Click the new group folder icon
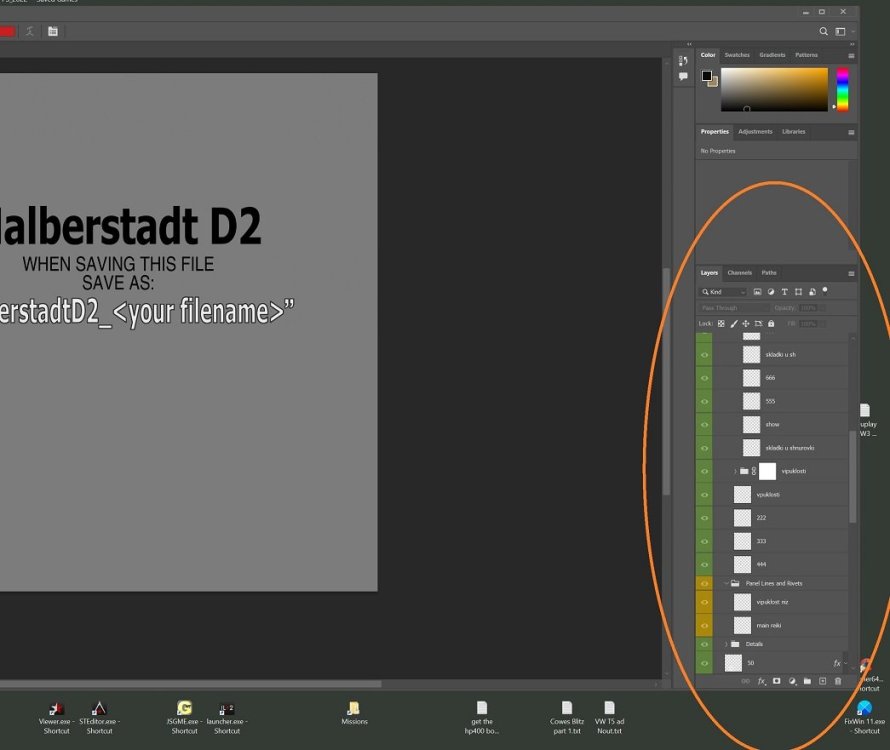The image size is (890, 750). point(807,681)
